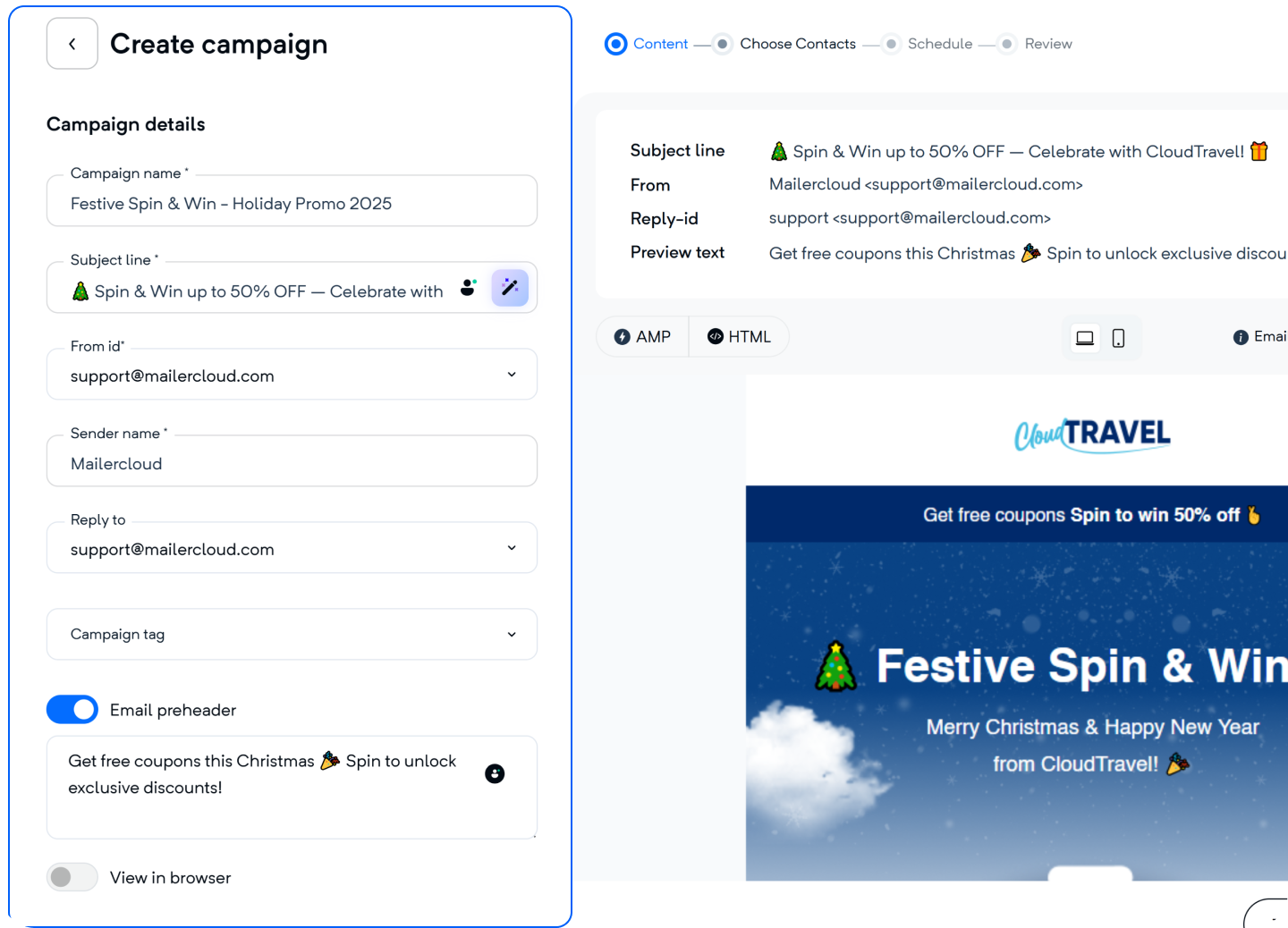Click the subject line text in preview header
Viewport: 1288px width, 928px height.
pyautogui.click(x=1019, y=151)
